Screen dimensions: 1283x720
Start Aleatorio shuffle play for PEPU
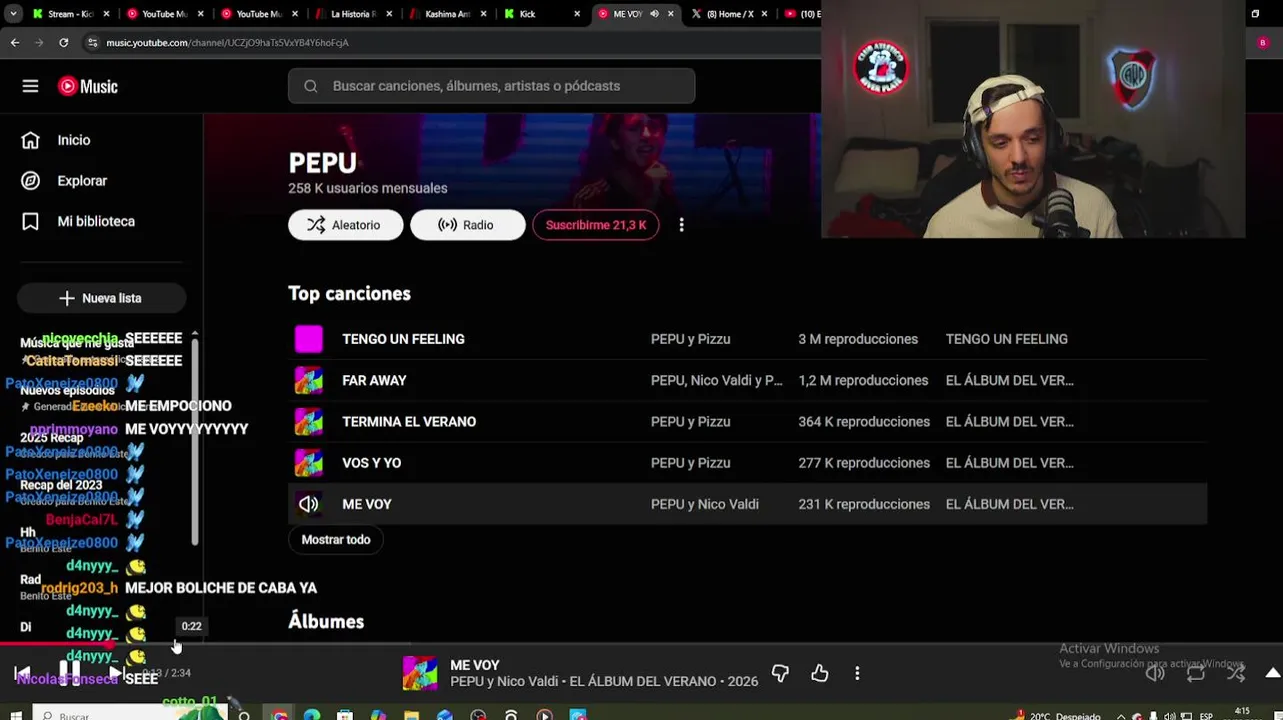(x=346, y=225)
